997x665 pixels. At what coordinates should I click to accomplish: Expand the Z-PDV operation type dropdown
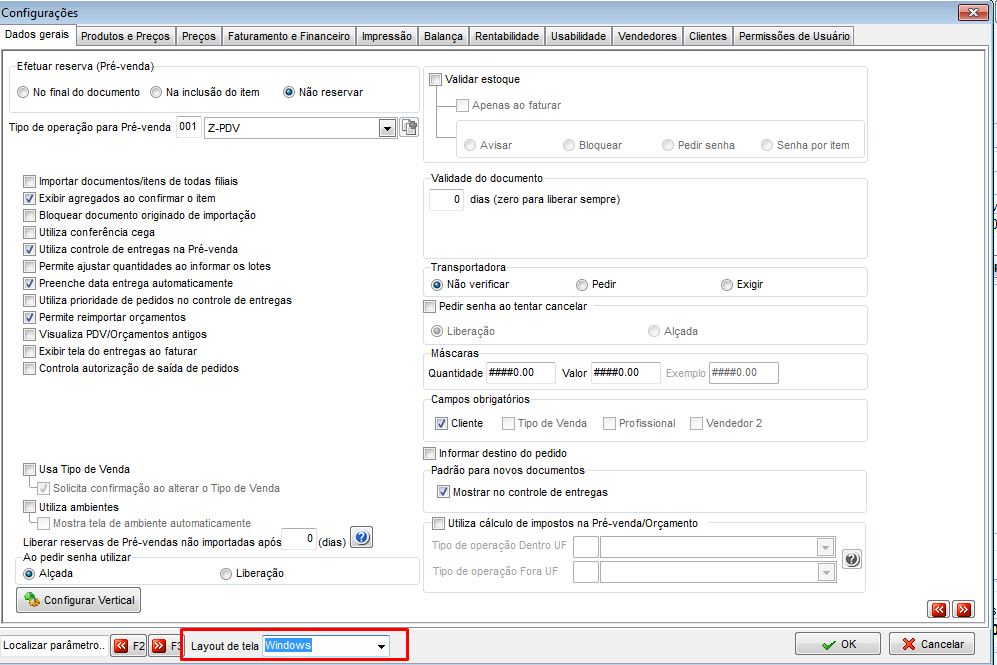387,128
